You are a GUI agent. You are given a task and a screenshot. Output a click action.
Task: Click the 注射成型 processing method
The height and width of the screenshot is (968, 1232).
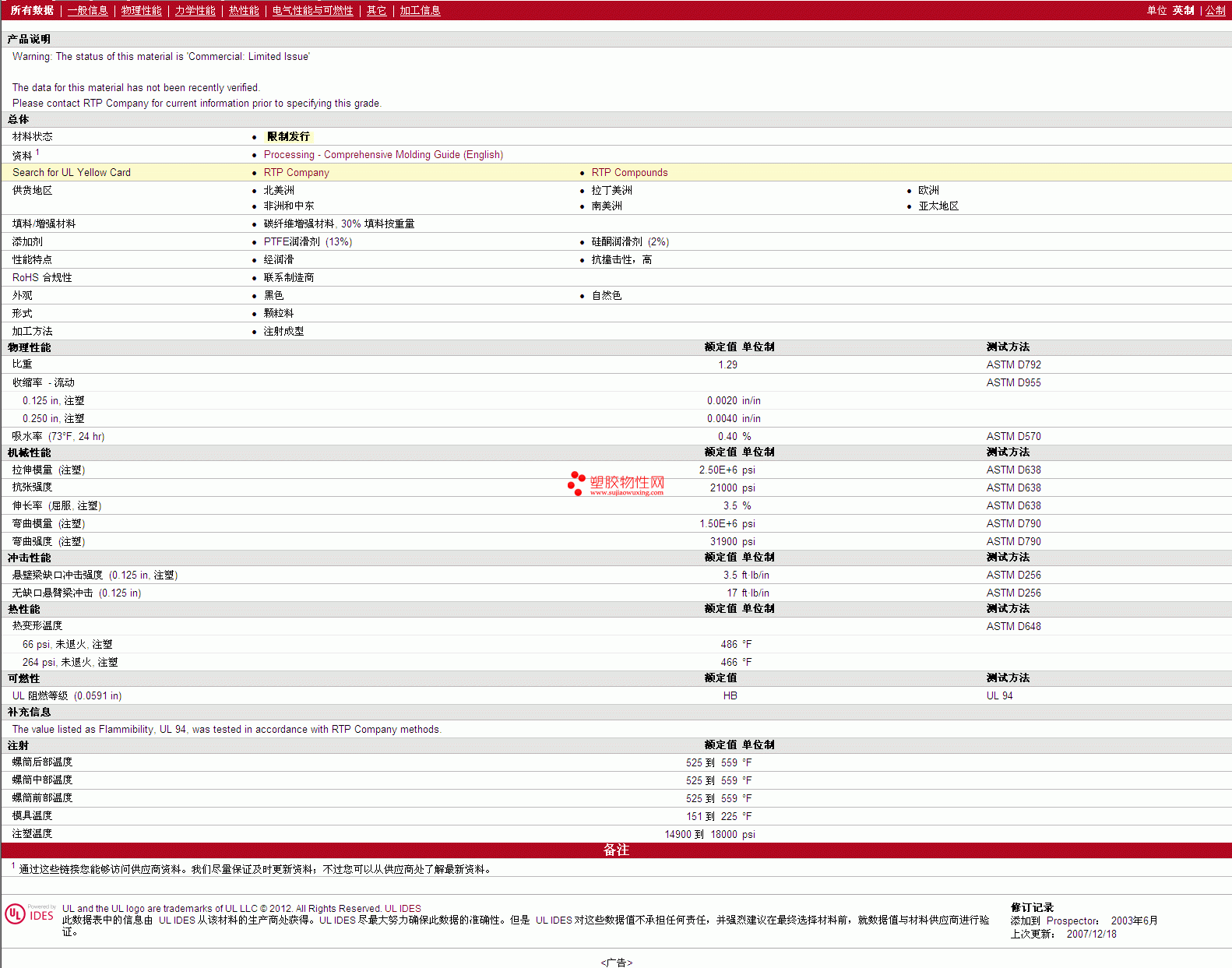point(283,331)
